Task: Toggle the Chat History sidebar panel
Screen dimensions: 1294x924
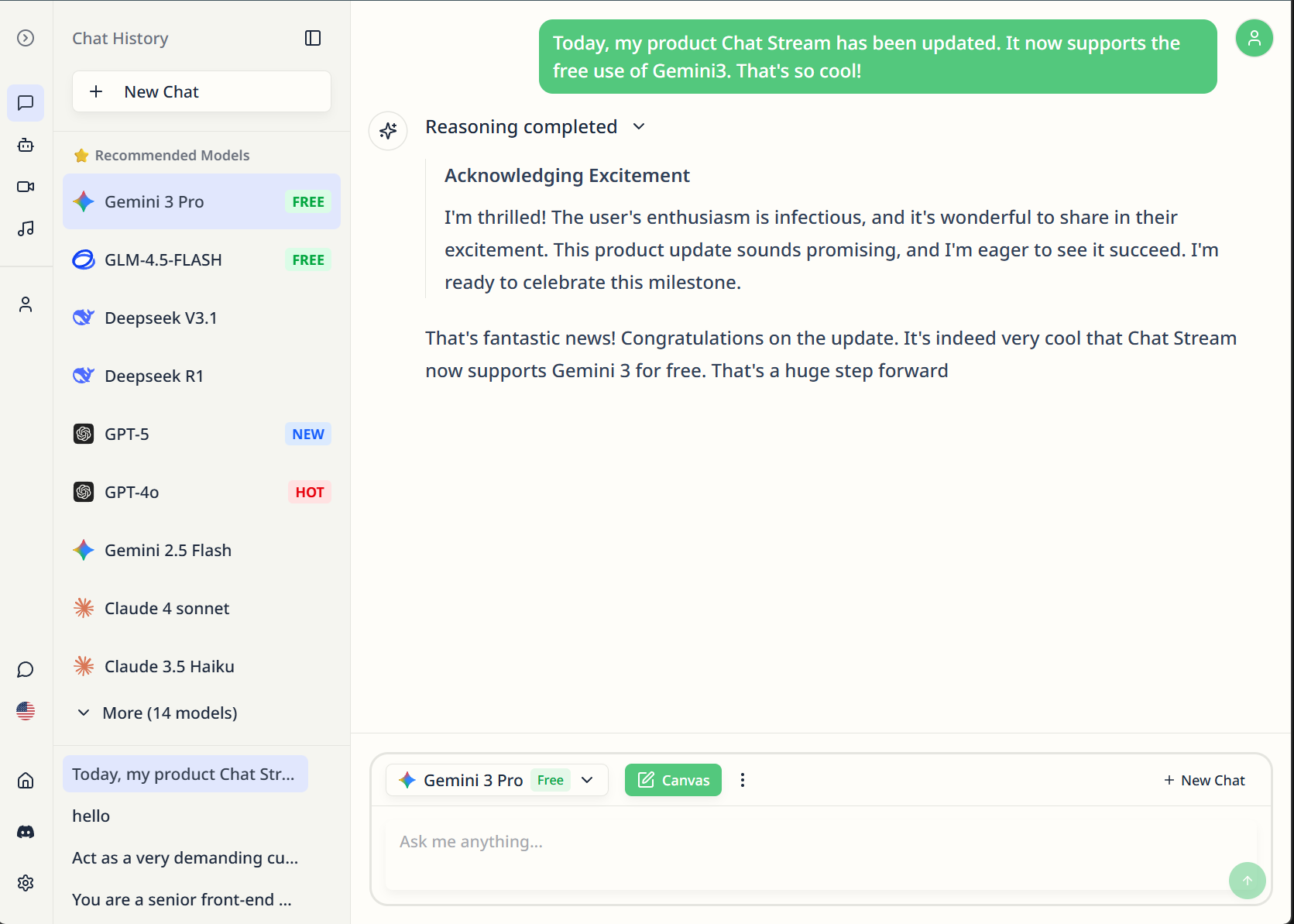Action: click(313, 38)
